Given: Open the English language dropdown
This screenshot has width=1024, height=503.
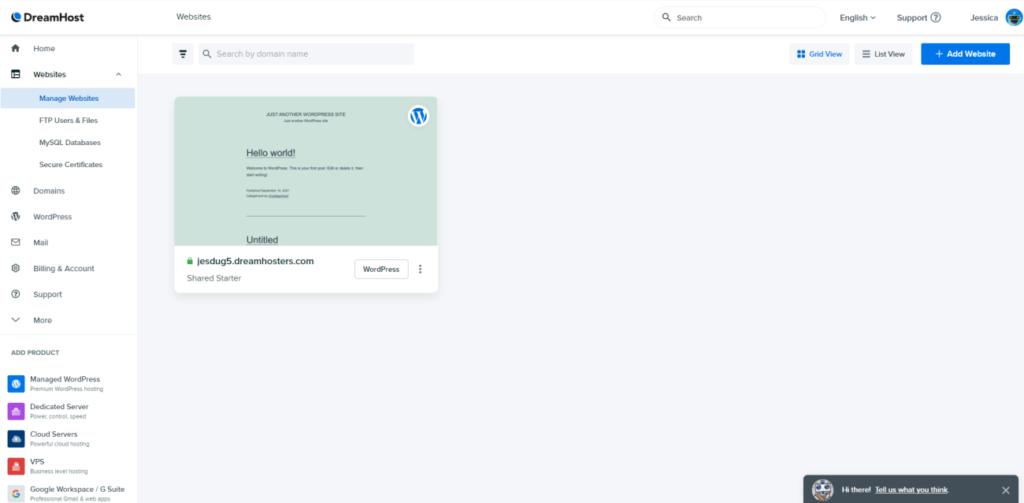Looking at the screenshot, I should click(x=857, y=18).
